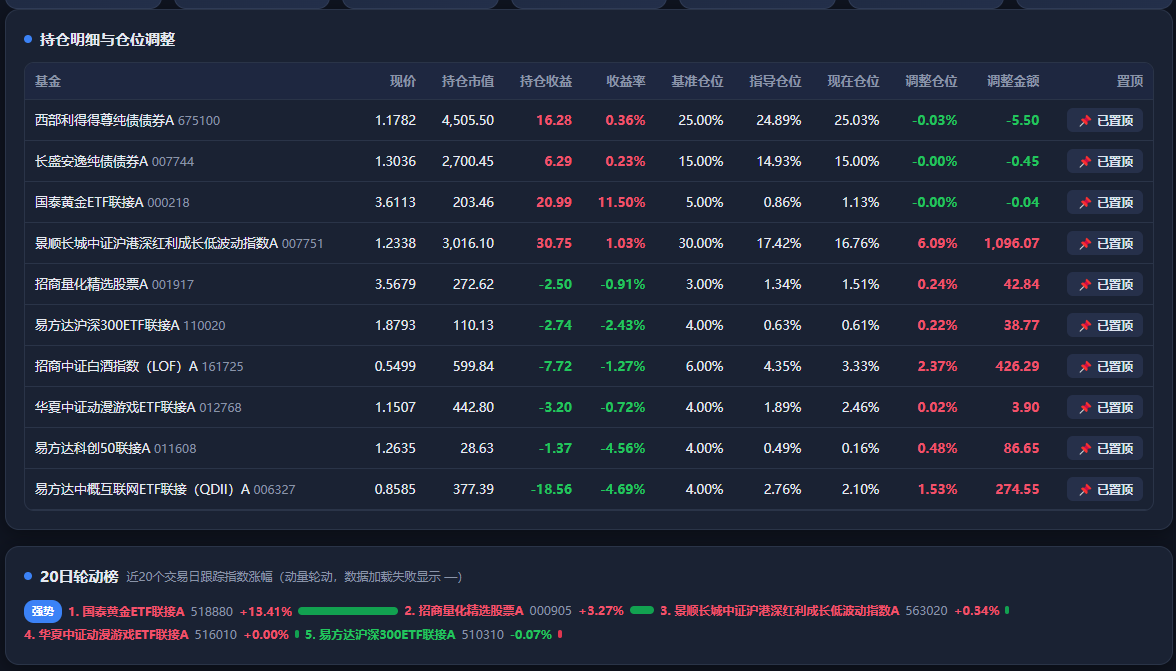The width and height of the screenshot is (1176, 671).
Task: Click the 持仓收益 column header
Action: point(546,81)
